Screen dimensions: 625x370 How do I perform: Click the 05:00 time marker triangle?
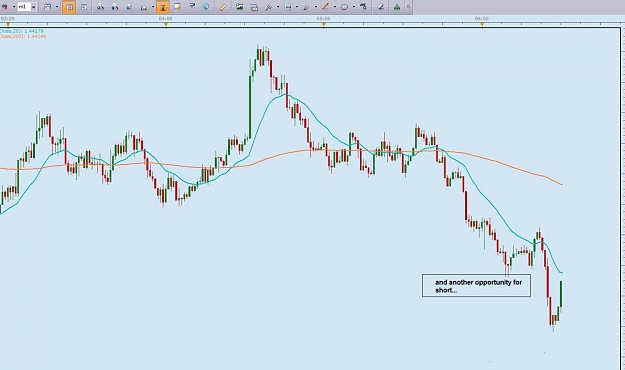[x=324, y=25]
